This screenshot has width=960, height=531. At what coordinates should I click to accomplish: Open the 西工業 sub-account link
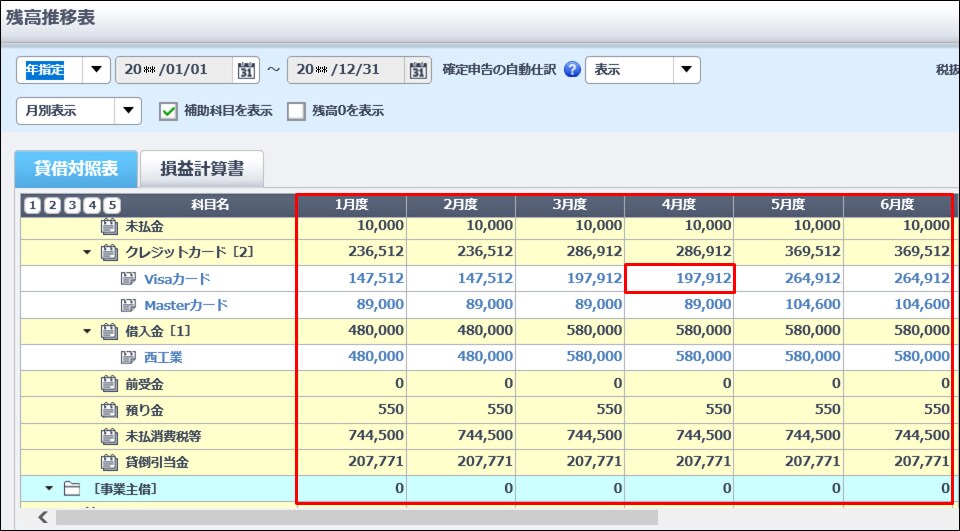(163, 358)
